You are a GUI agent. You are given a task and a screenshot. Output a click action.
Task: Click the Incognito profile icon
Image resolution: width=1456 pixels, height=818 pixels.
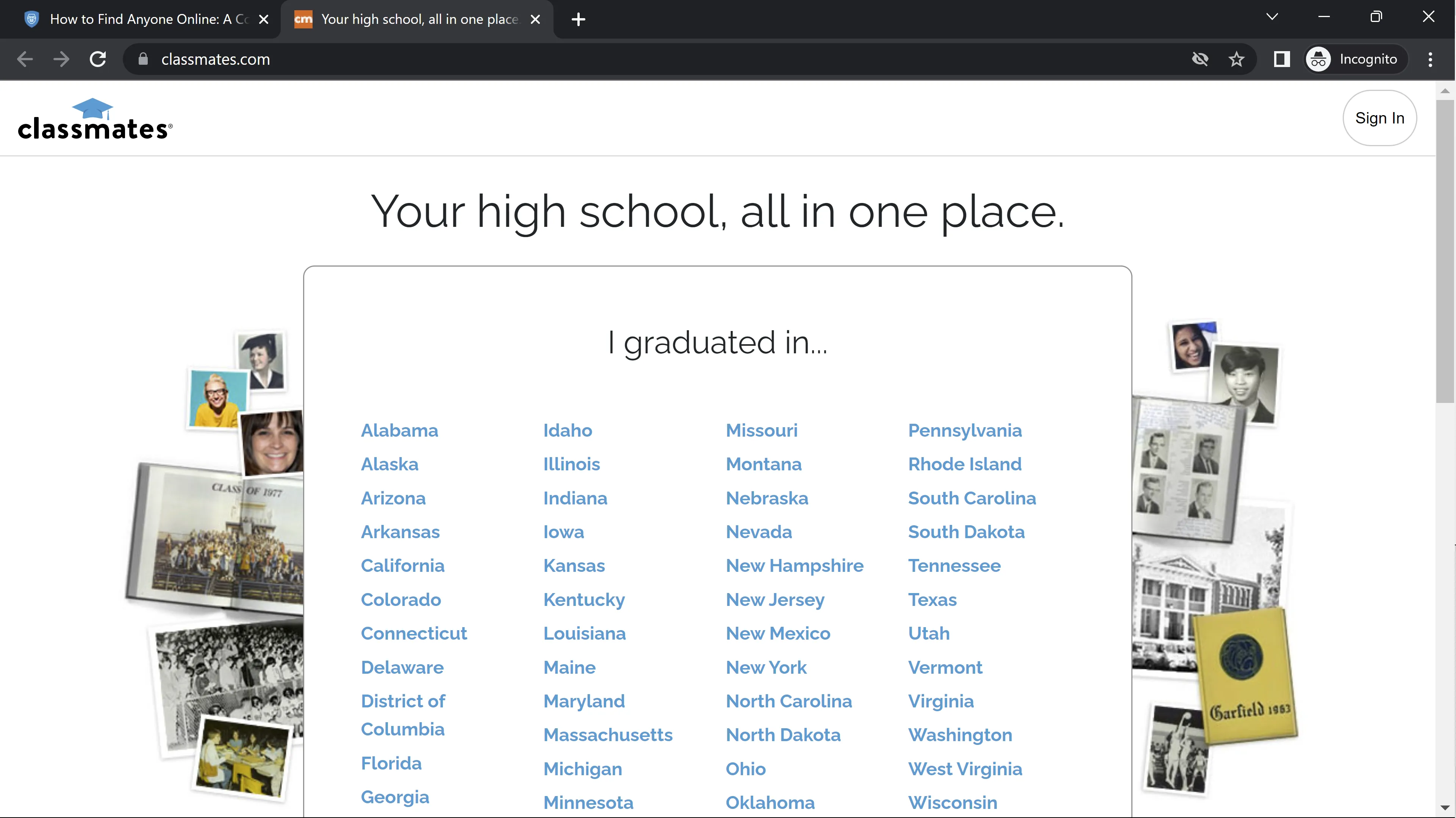click(x=1318, y=59)
